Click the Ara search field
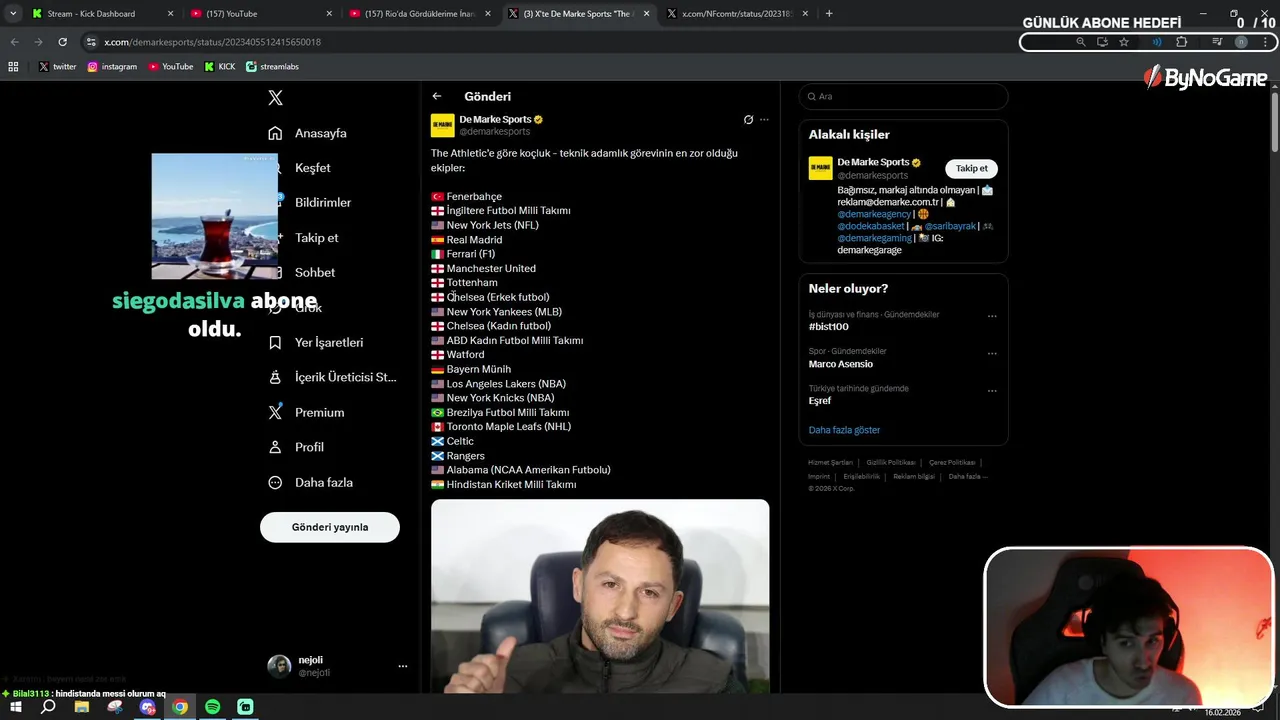Screen dimensions: 1280x720 pyautogui.click(x=903, y=96)
